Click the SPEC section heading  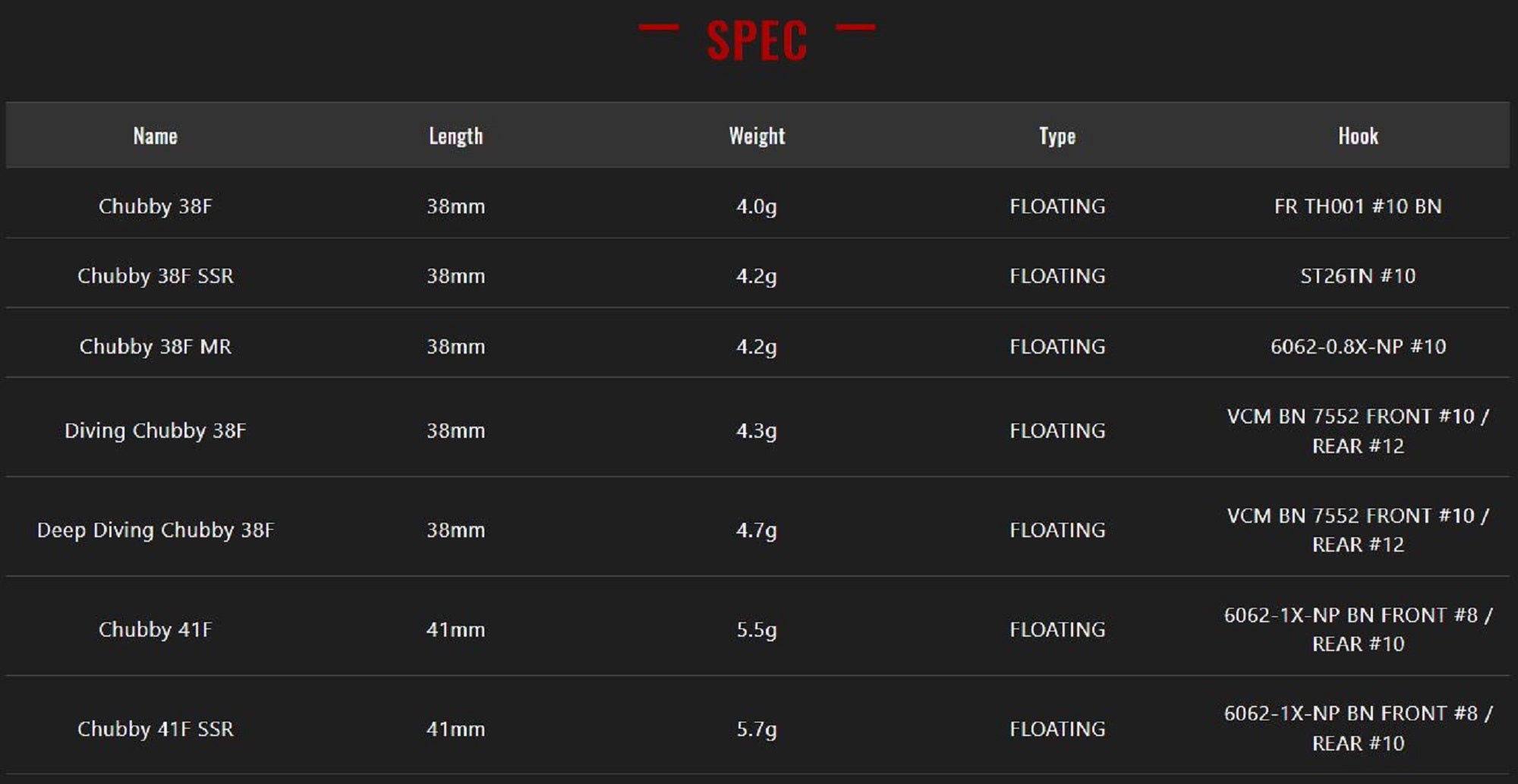coord(757,39)
